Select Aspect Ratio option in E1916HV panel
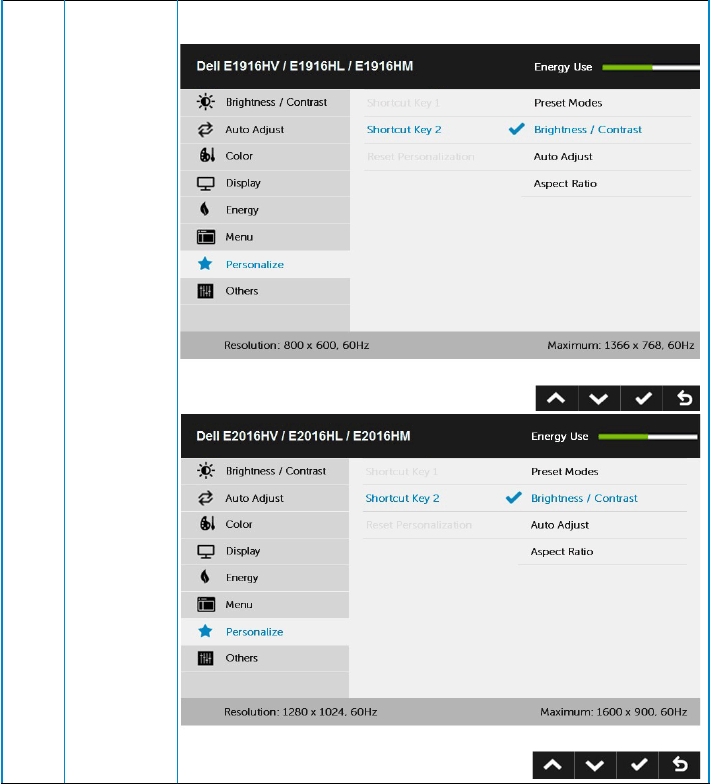This screenshot has height=784, width=710. click(565, 184)
